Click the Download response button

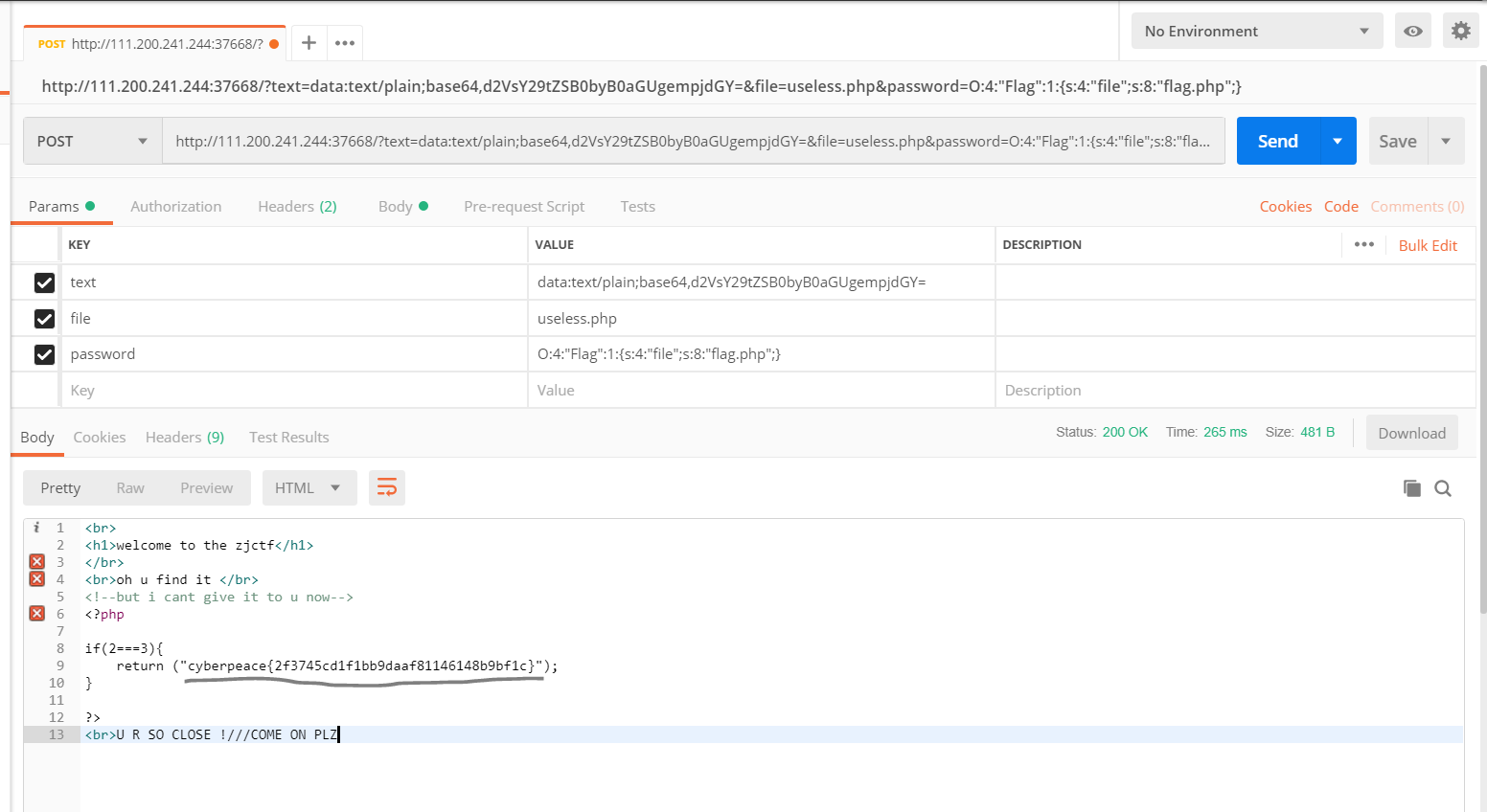coord(1412,433)
